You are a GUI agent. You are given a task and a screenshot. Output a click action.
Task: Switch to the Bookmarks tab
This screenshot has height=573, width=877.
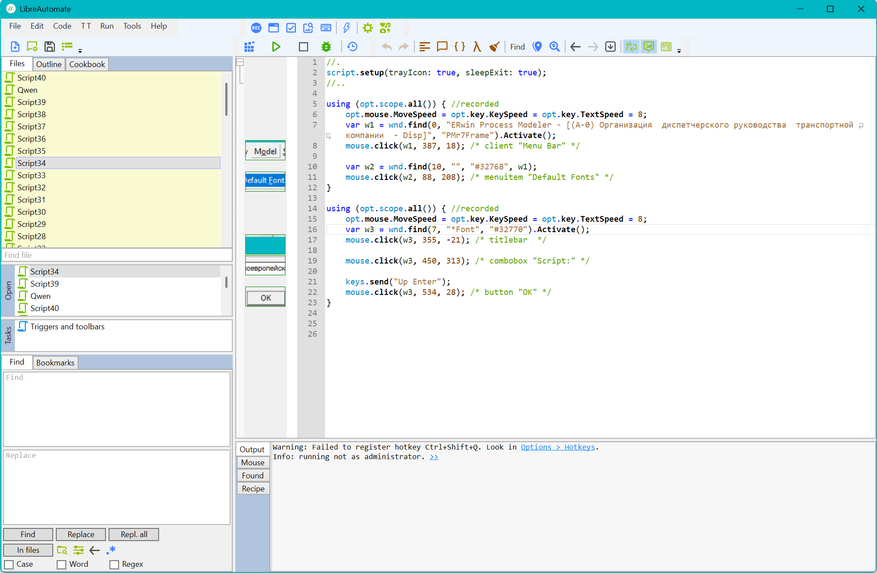coord(55,363)
